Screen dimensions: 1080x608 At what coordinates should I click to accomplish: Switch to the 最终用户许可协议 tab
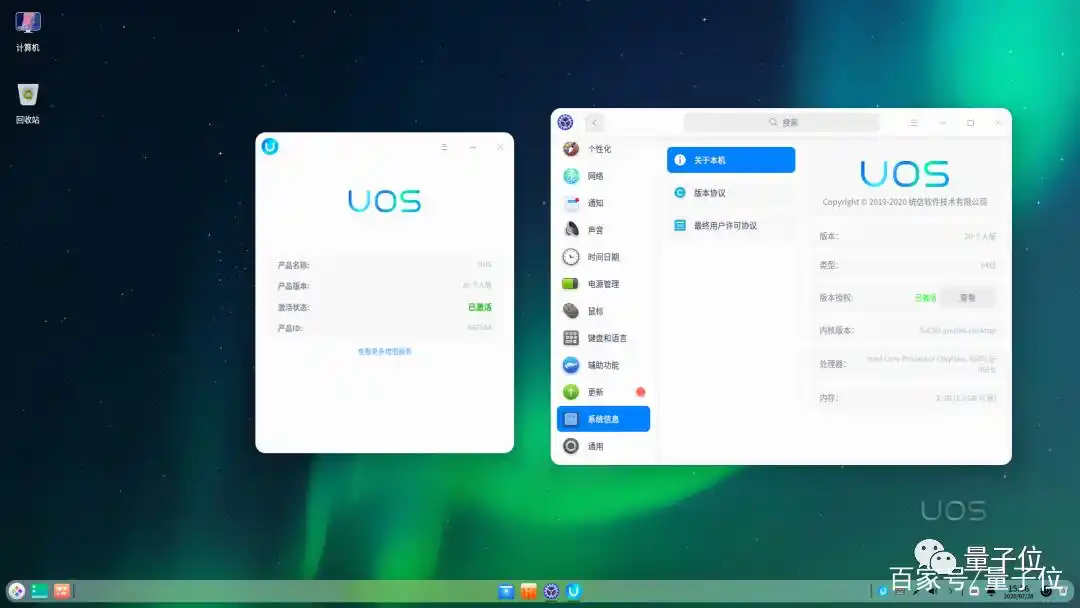point(731,225)
